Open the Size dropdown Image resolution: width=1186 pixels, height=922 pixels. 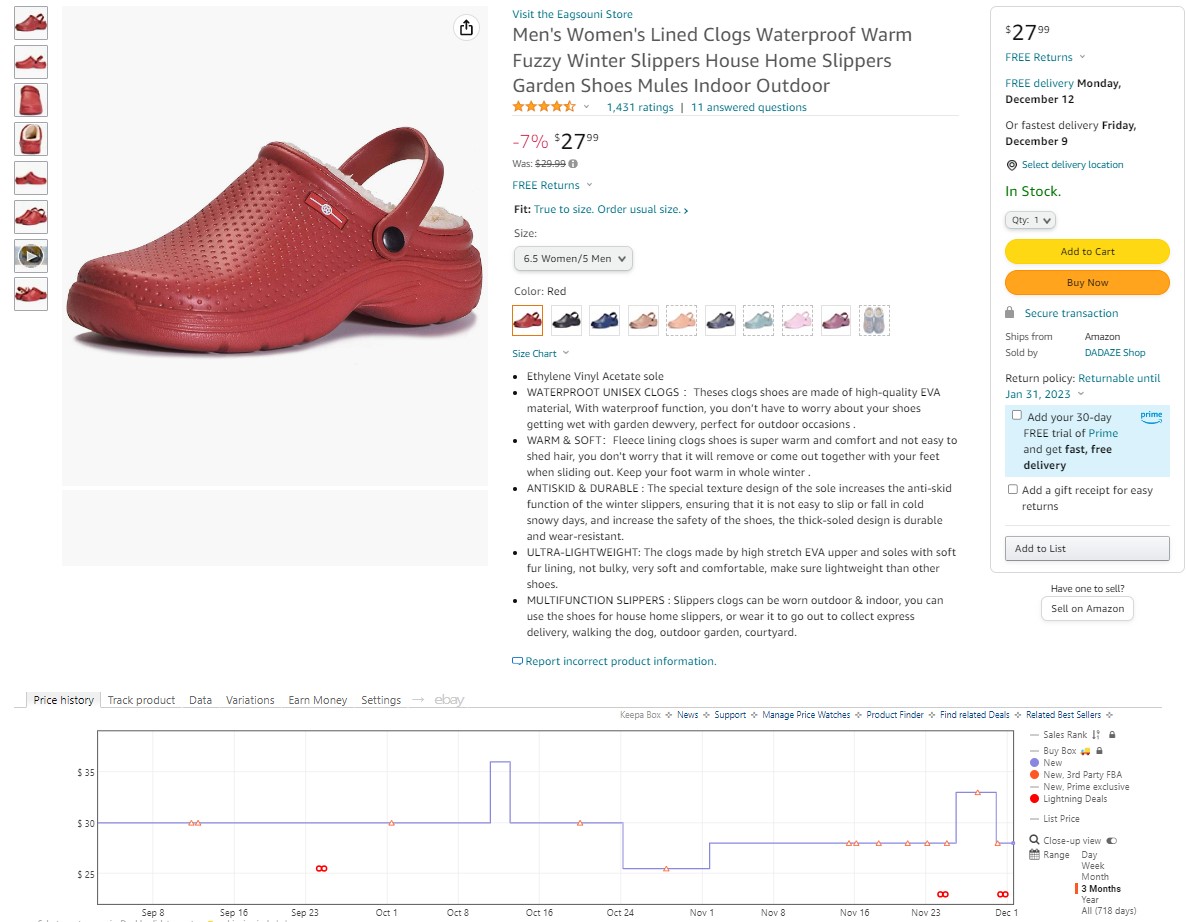point(573,259)
